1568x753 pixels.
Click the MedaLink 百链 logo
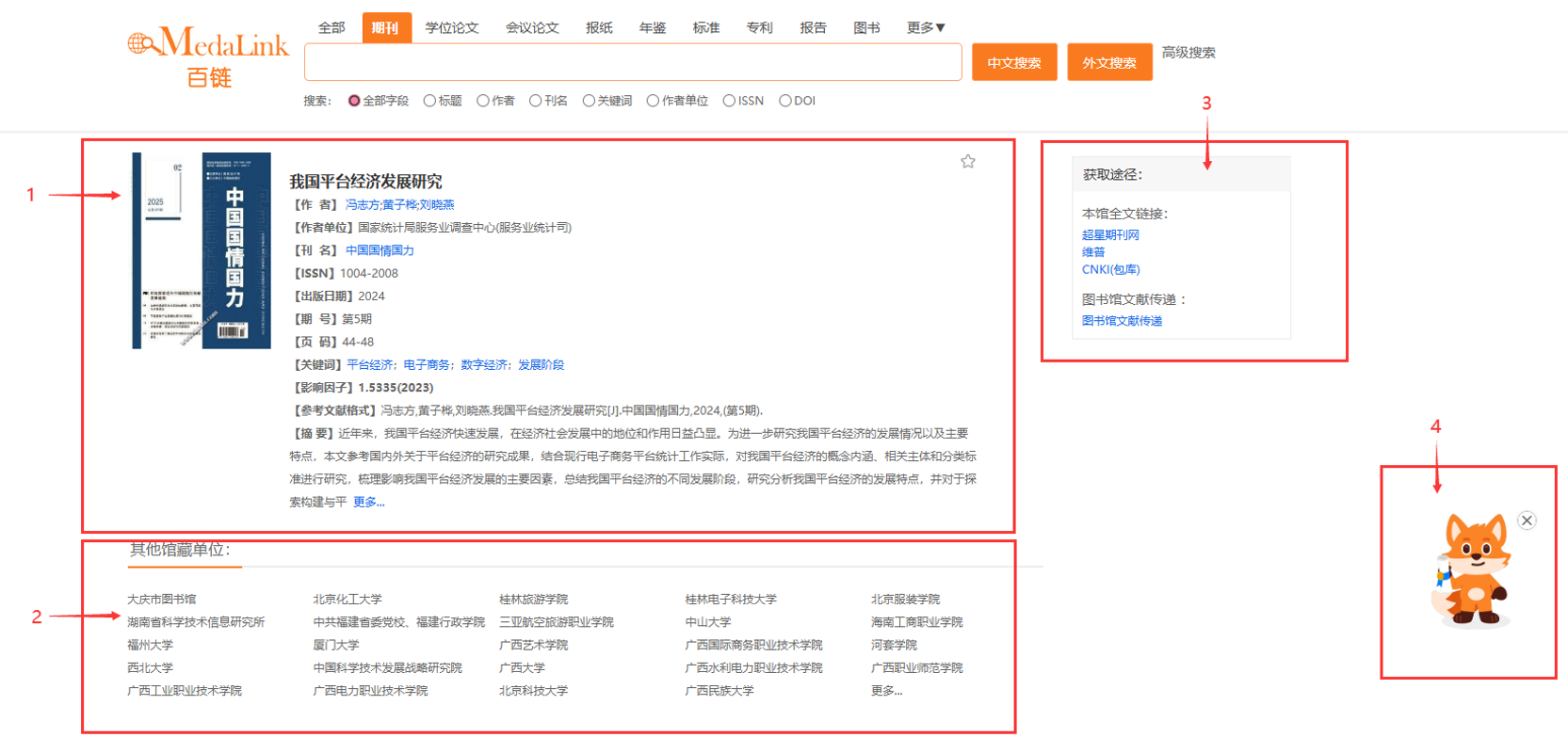pos(208,56)
